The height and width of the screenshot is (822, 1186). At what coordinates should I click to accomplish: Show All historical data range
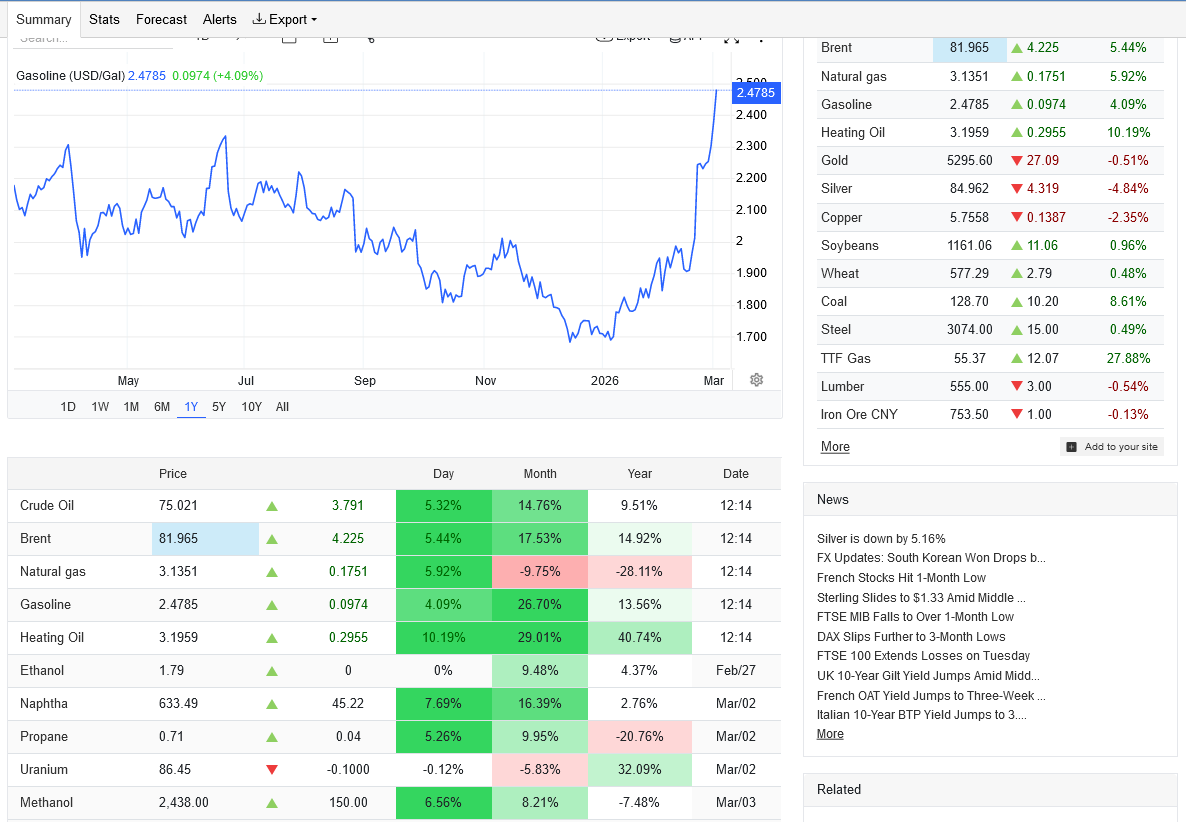283,407
